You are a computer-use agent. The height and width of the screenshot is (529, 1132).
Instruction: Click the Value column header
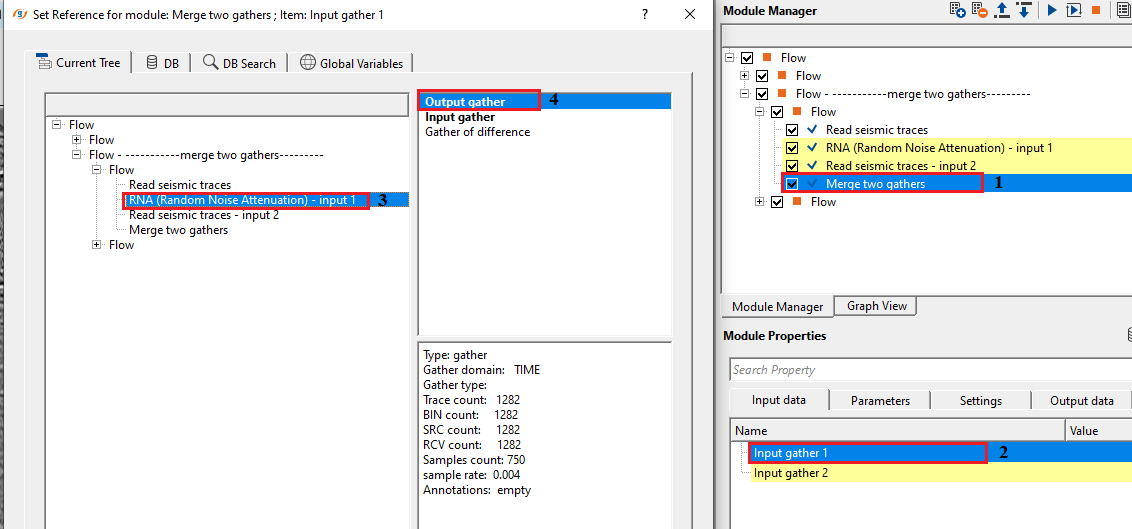[1098, 431]
